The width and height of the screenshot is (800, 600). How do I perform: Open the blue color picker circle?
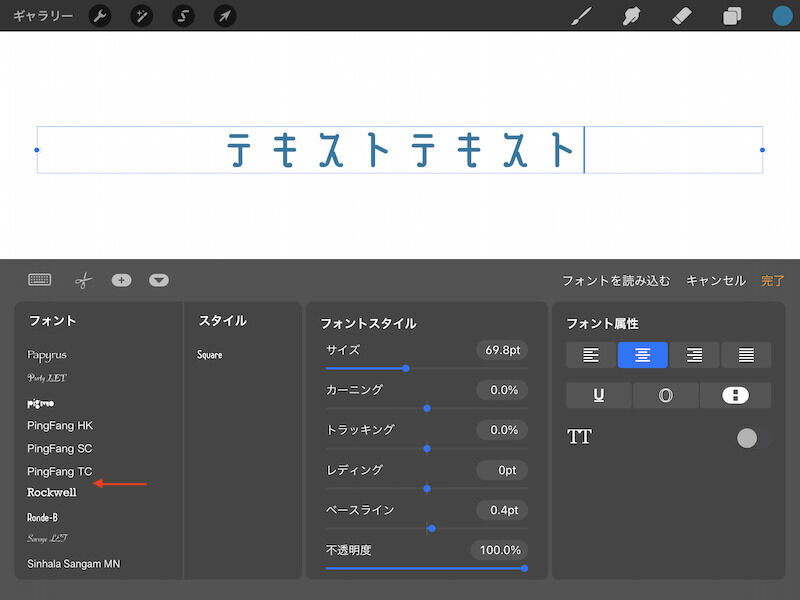tap(782, 16)
